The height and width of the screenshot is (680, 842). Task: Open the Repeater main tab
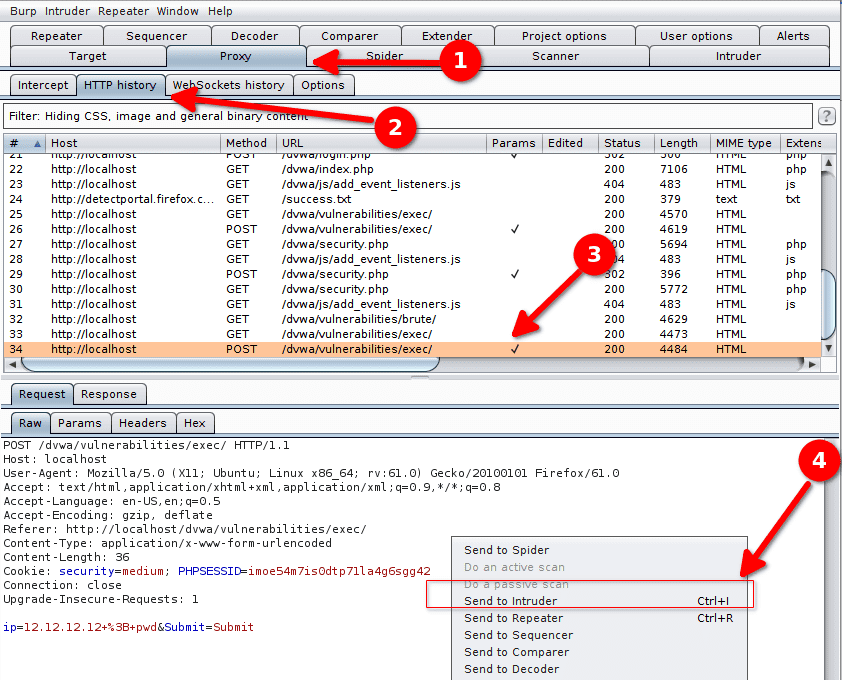(x=56, y=36)
